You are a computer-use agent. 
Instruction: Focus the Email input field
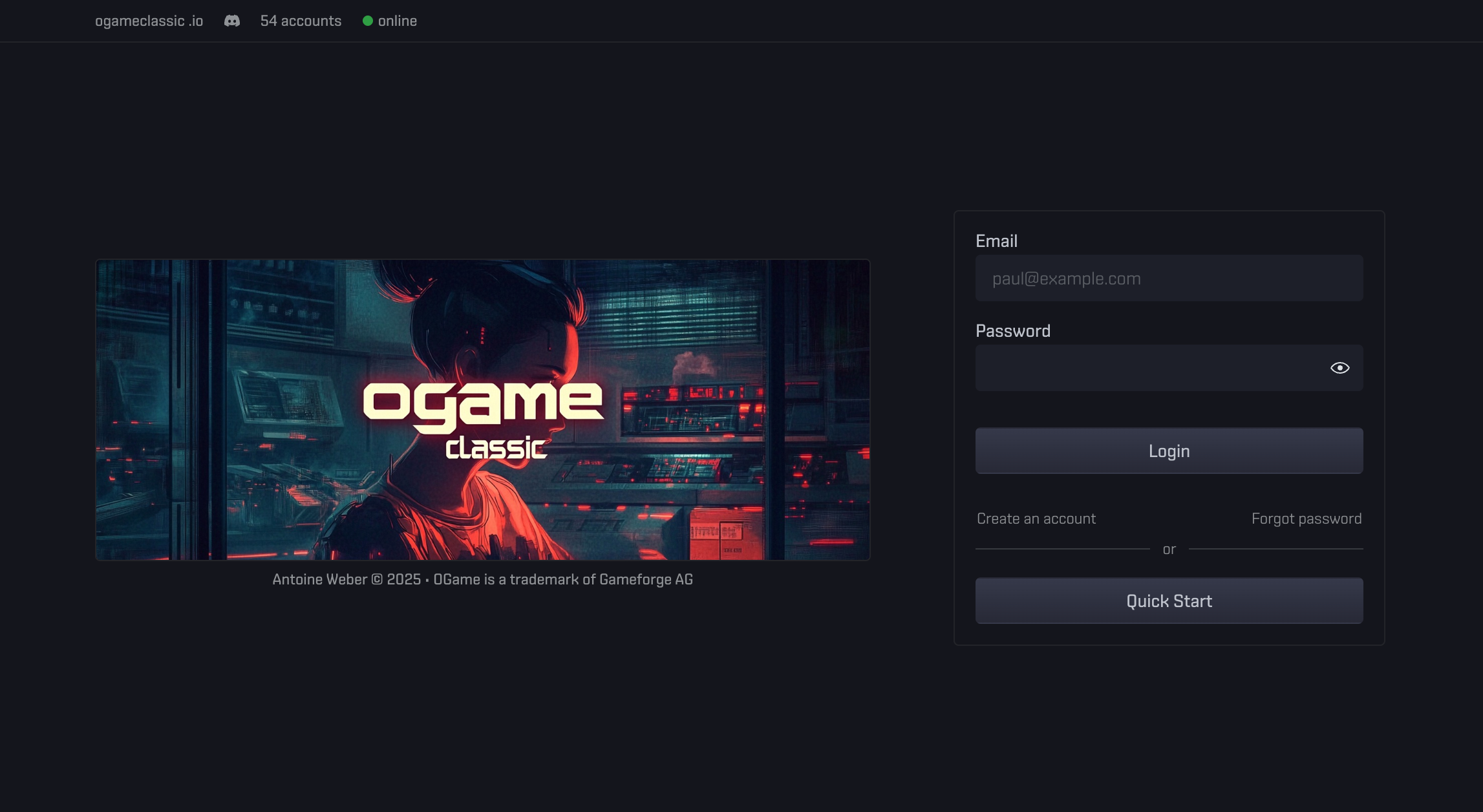click(x=1169, y=278)
